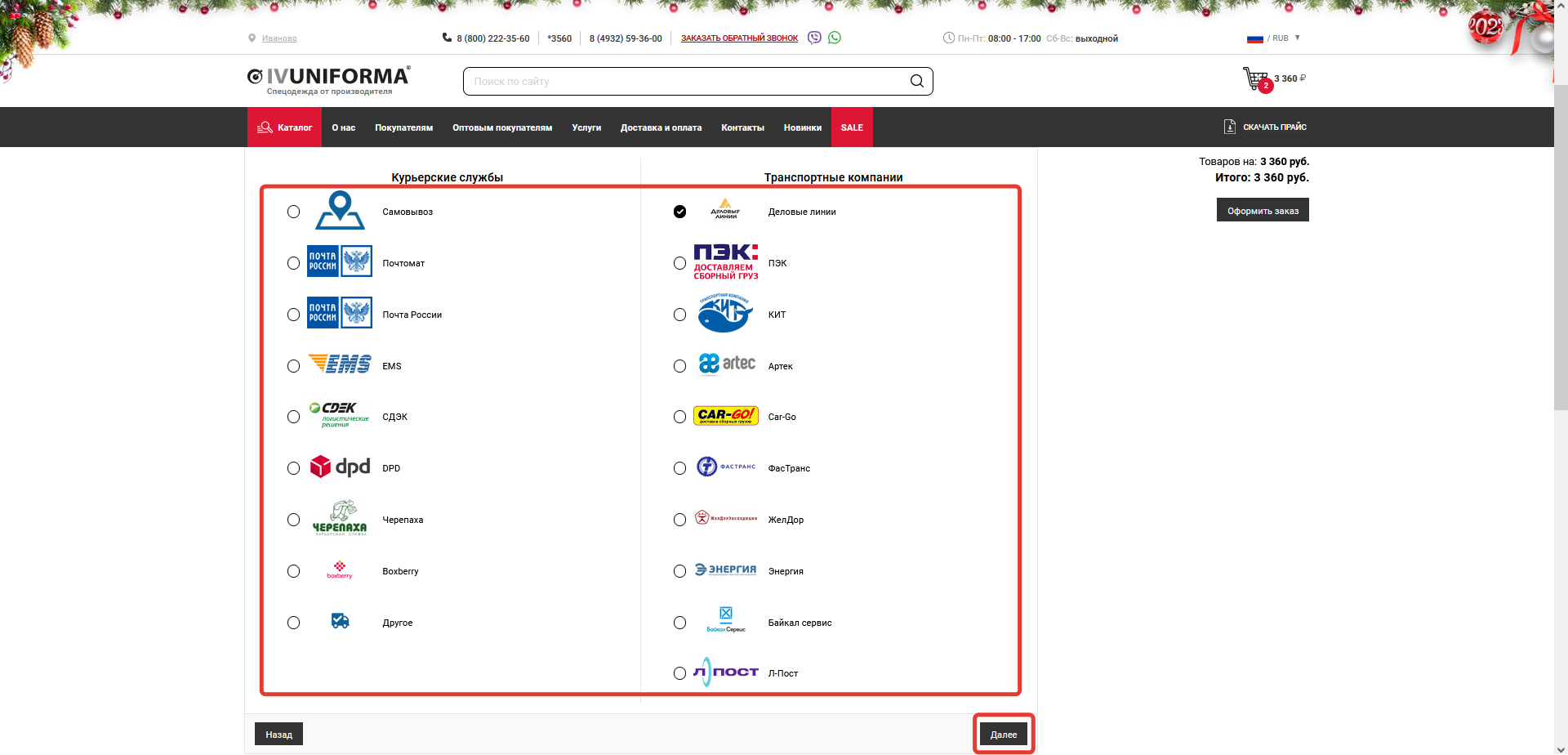
Task: Click the Оформить заказ button
Action: pos(1263,211)
